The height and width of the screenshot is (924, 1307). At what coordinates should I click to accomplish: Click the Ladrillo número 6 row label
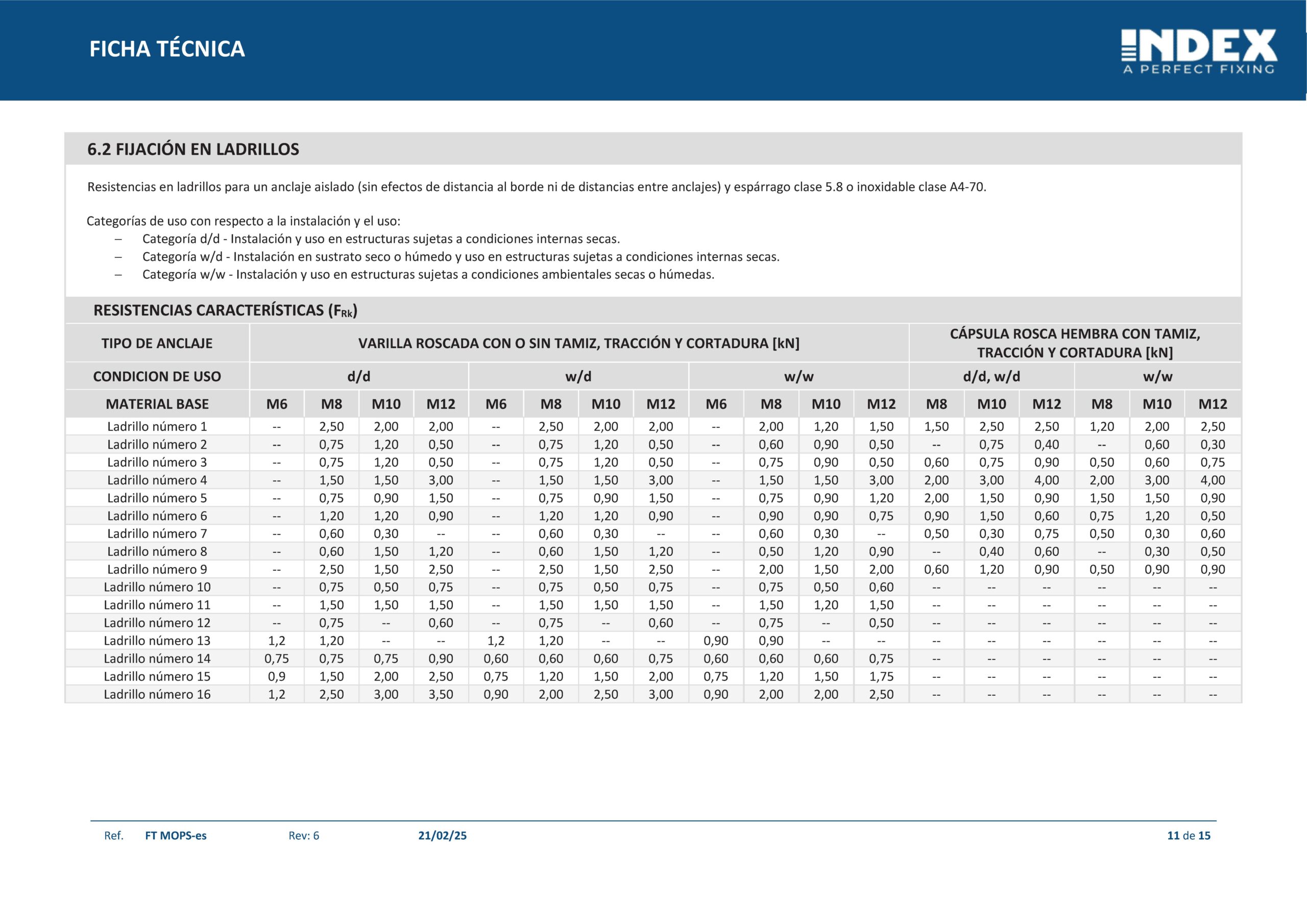[157, 516]
